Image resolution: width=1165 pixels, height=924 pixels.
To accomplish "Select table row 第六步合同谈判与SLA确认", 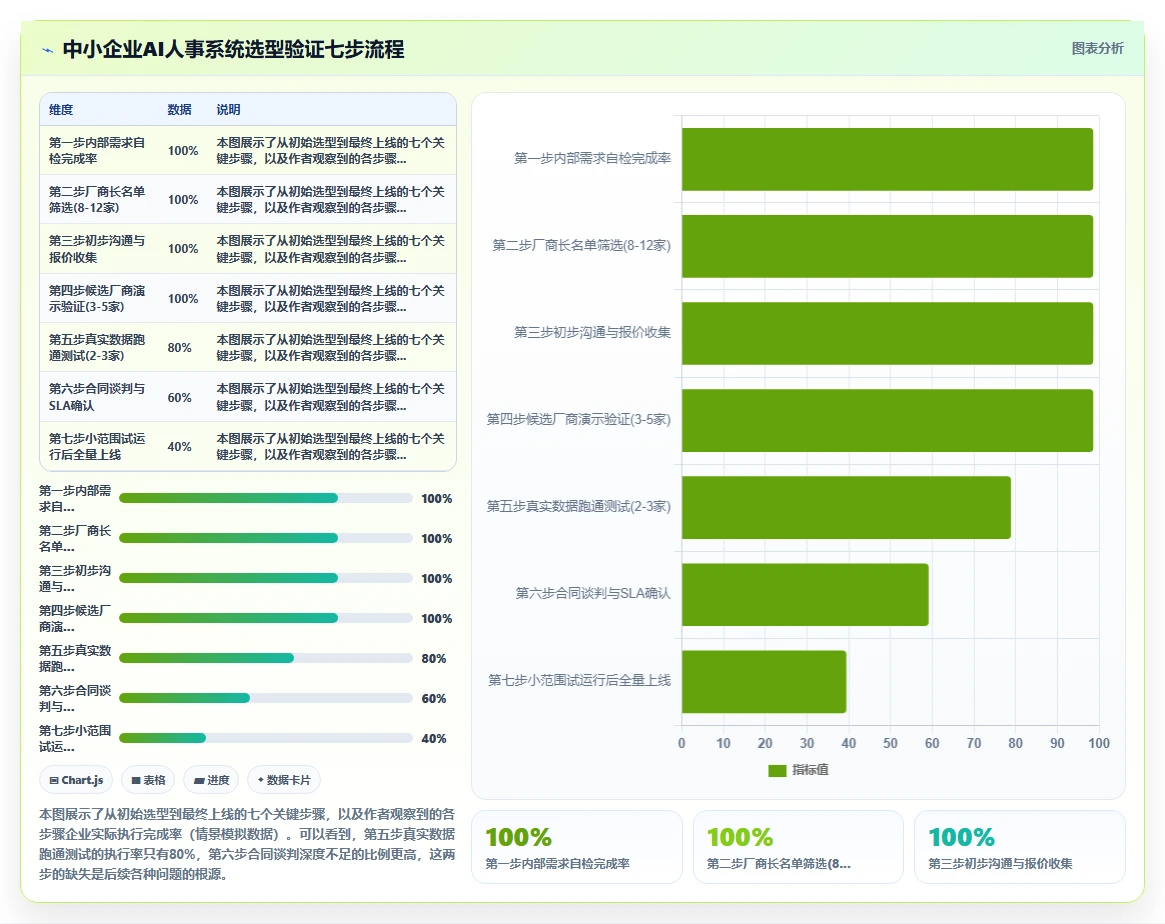I will point(247,397).
